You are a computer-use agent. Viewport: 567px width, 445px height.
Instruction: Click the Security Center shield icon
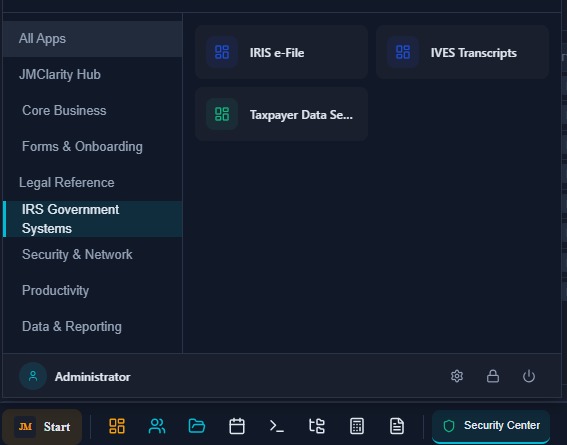tap(449, 426)
